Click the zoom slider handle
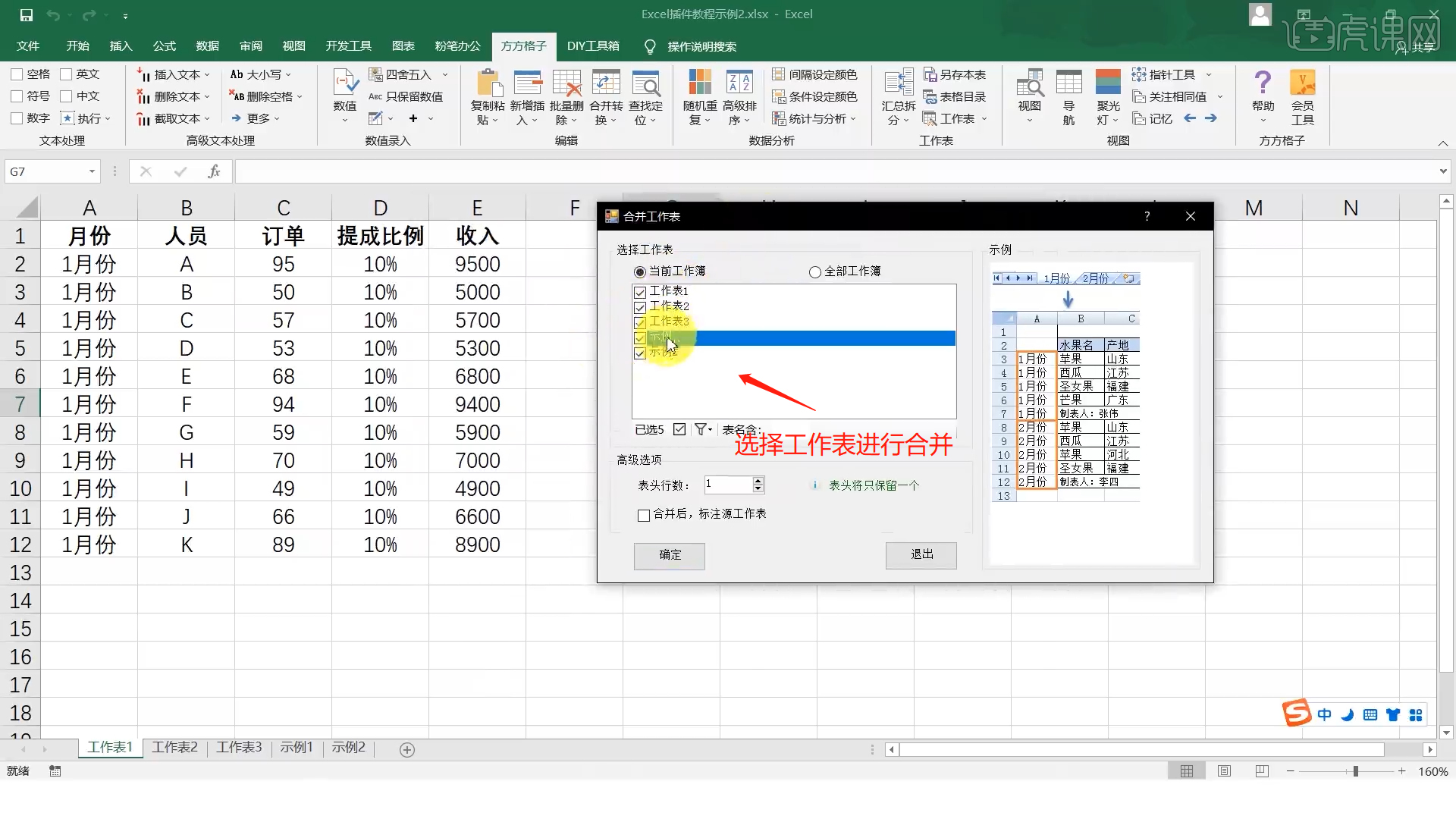The image size is (1456, 819). [x=1355, y=771]
